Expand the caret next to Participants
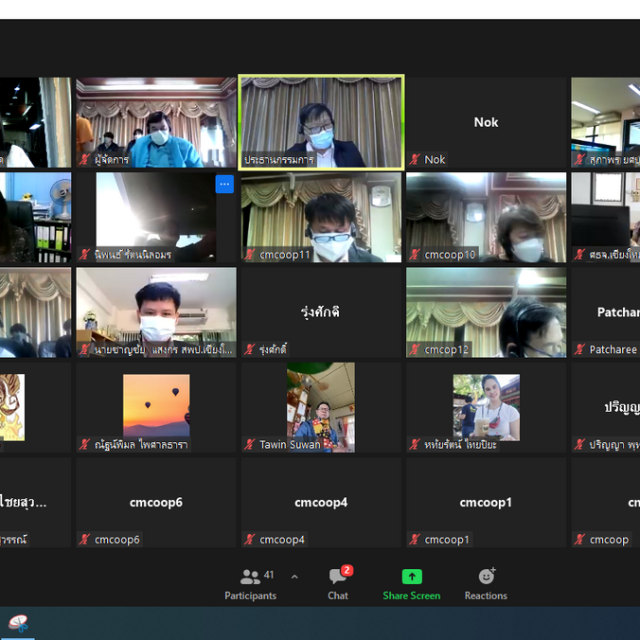Viewport: 640px width, 640px height. click(294, 577)
